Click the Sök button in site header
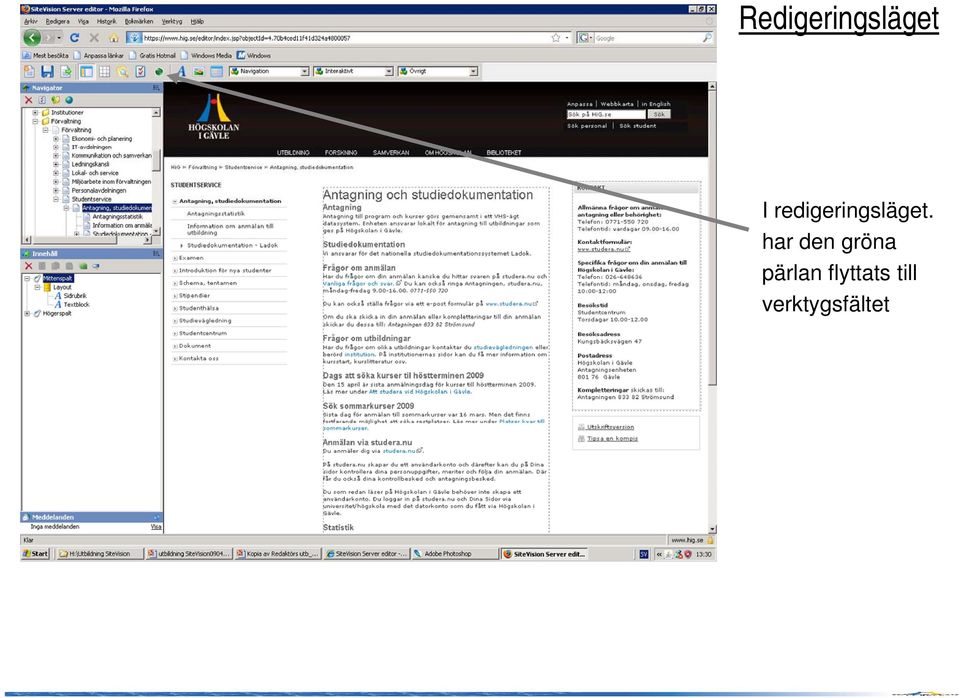This screenshot has height=698, width=960. click(659, 114)
